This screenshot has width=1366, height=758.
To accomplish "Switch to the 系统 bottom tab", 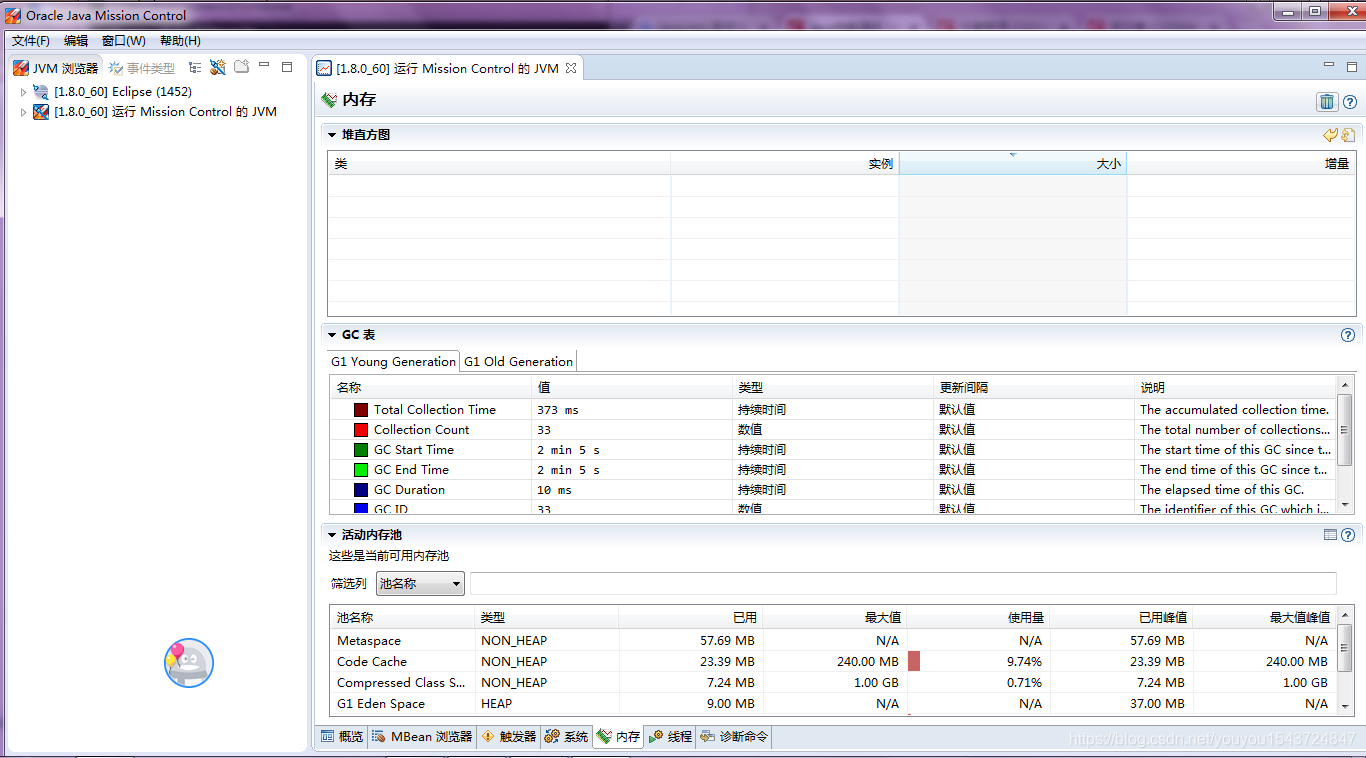I will [x=566, y=737].
